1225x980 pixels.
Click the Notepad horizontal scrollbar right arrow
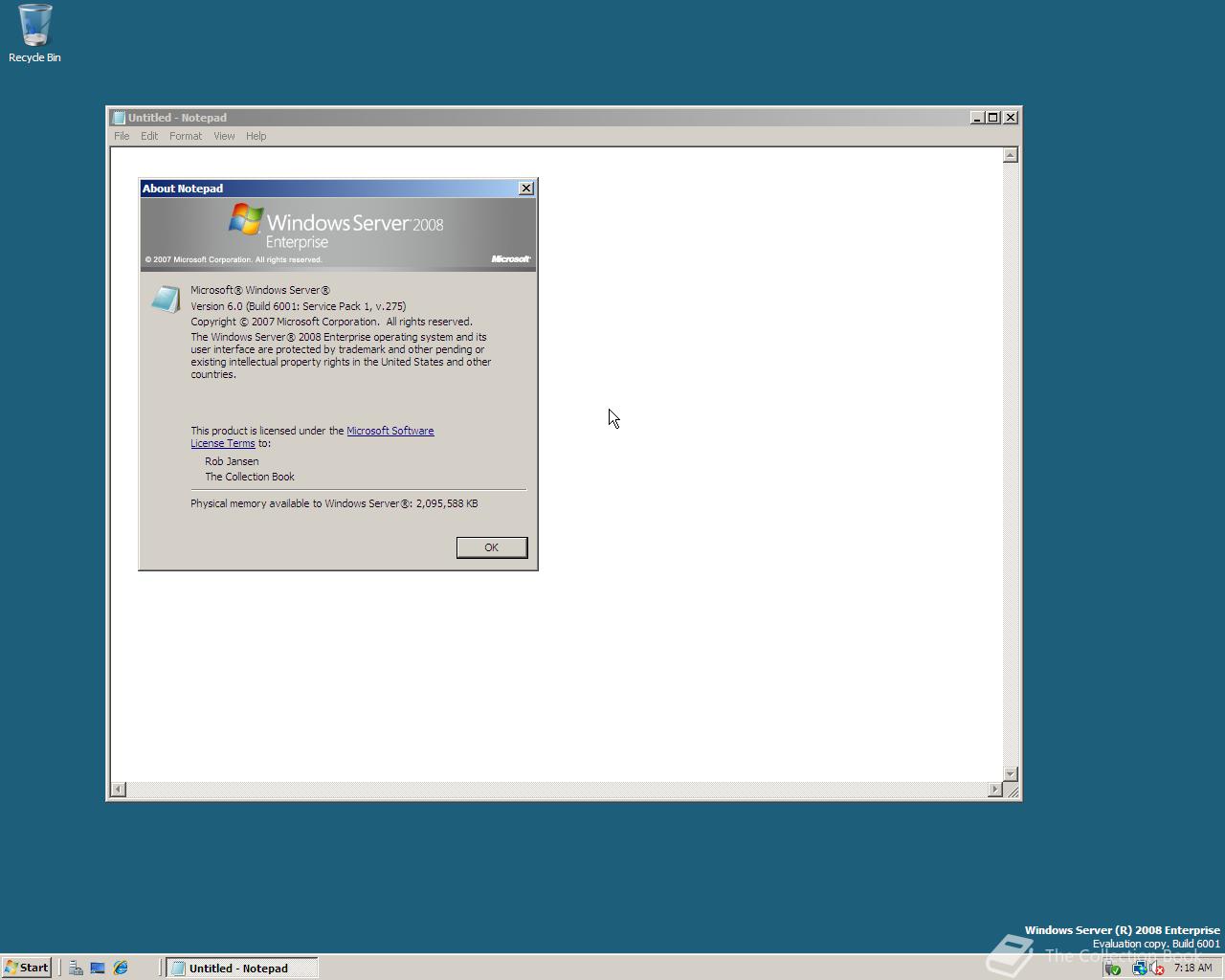click(x=995, y=790)
